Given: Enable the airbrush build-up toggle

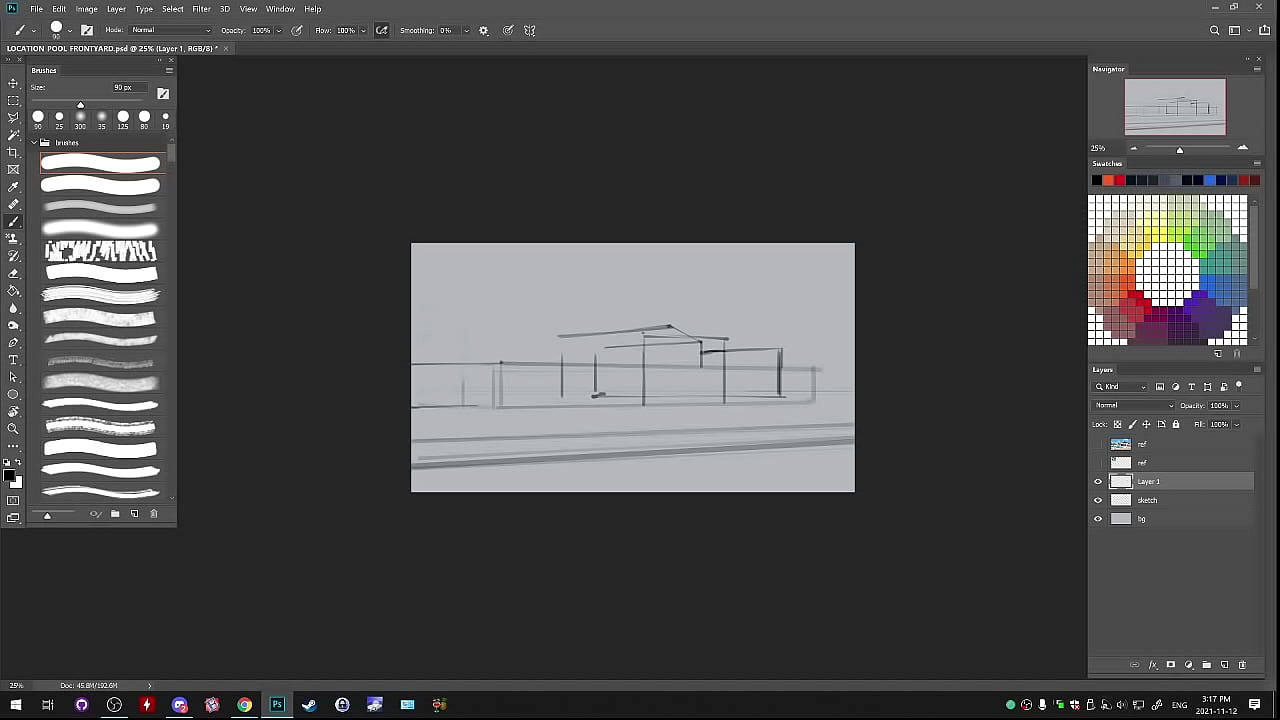Looking at the screenshot, I should [381, 30].
